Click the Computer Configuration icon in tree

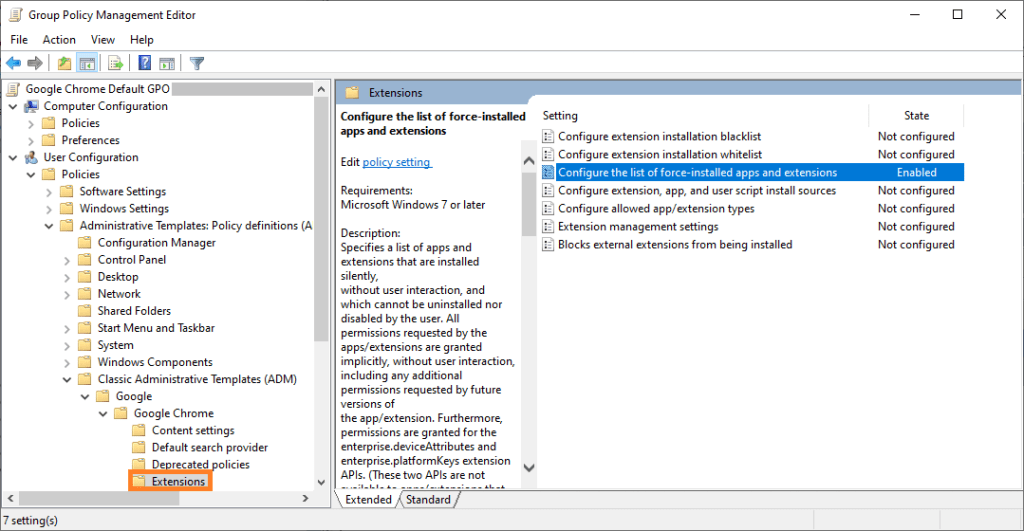click(x=31, y=106)
